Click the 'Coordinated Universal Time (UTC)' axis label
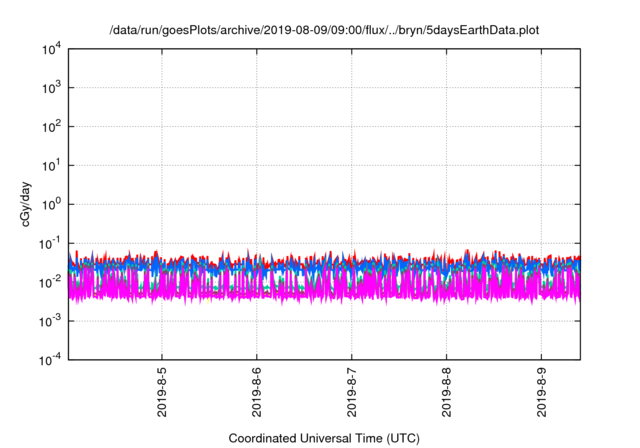This screenshot has width=640, height=448. [x=324, y=438]
